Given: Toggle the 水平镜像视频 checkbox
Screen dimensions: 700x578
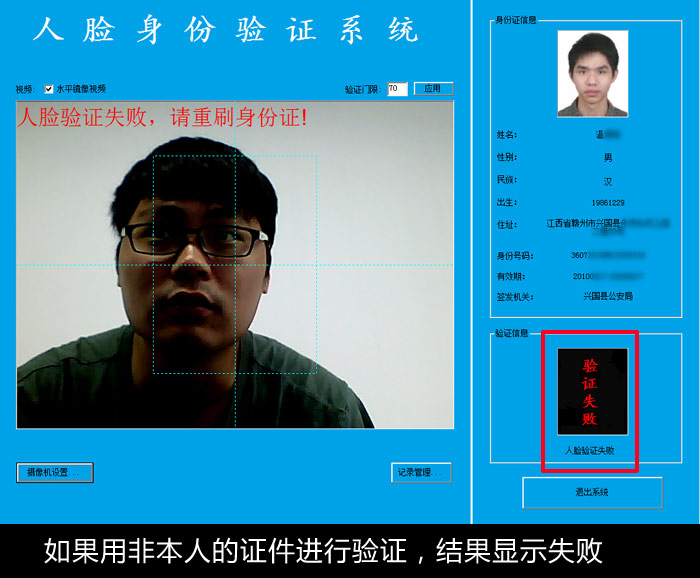Looking at the screenshot, I should (49, 89).
